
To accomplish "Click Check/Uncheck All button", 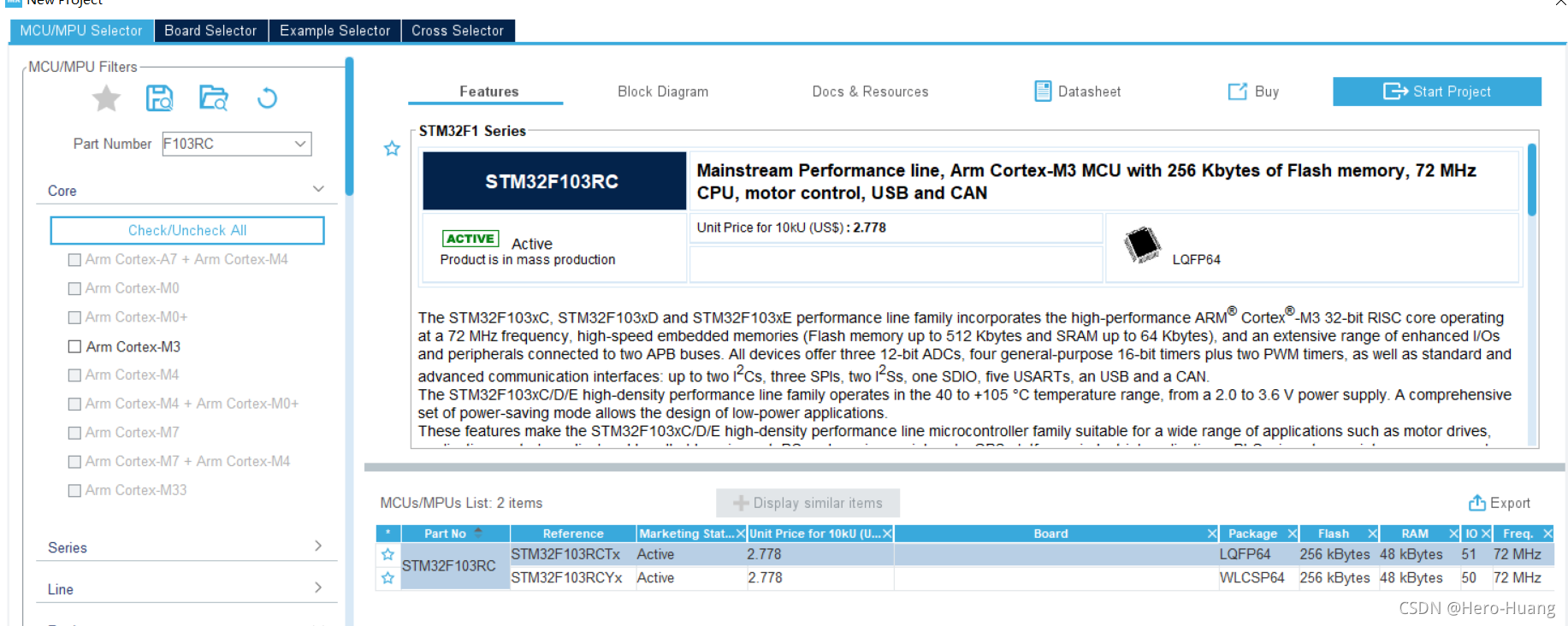I will [187, 230].
